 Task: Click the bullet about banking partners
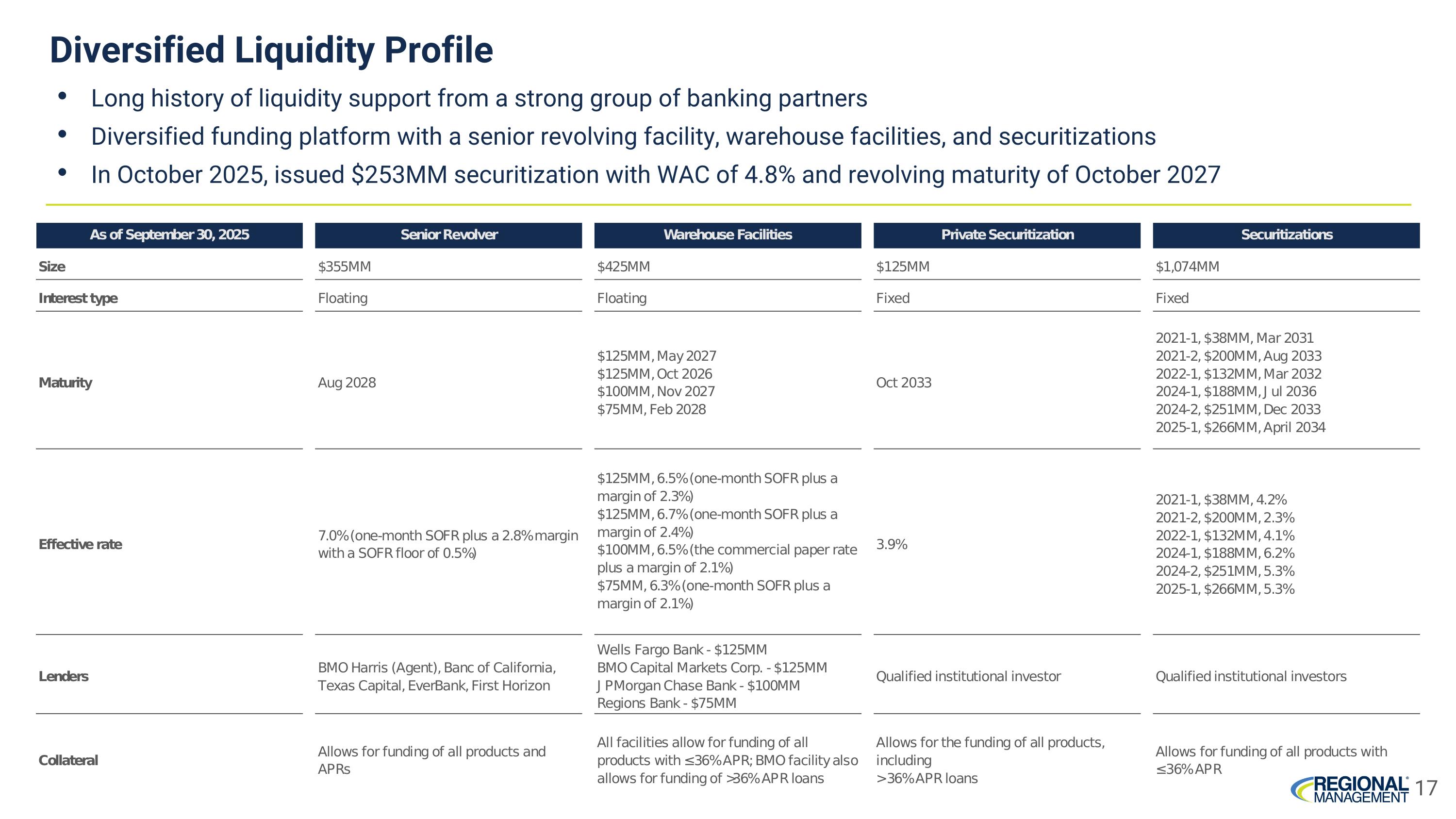pyautogui.click(x=479, y=99)
